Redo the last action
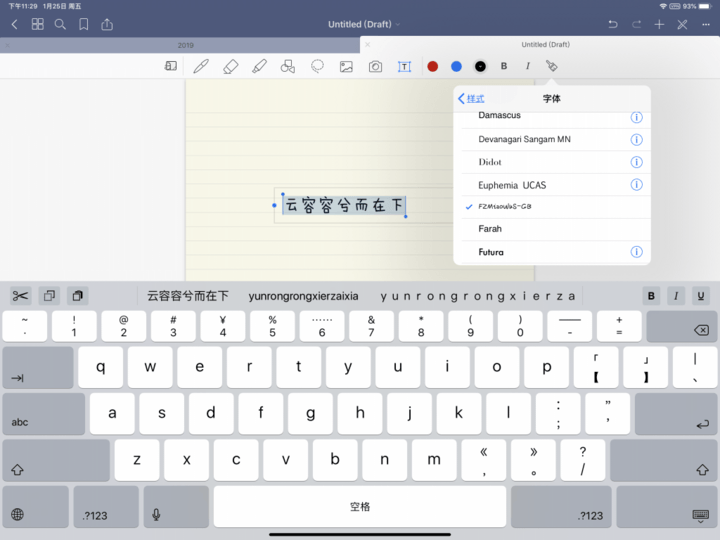The width and height of the screenshot is (720, 540). 636,24
